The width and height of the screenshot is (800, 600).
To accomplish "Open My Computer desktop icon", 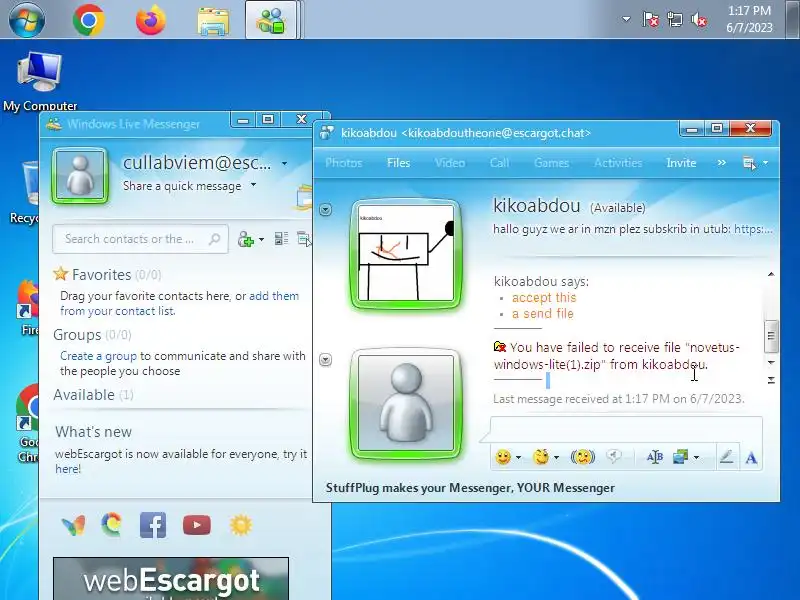I will (40, 82).
